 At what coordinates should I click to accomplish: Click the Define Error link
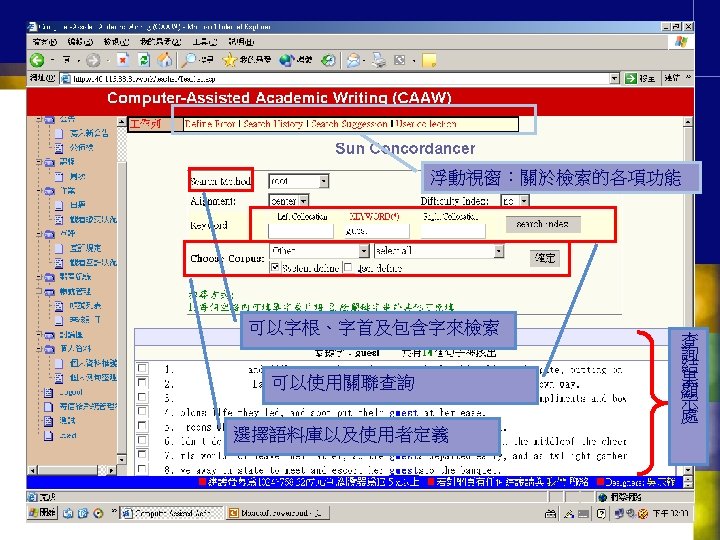pos(210,124)
